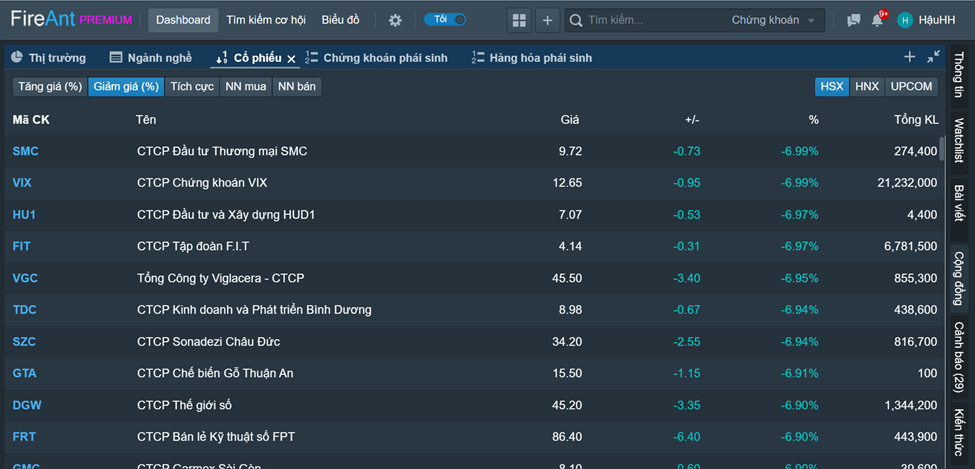Image resolution: width=975 pixels, height=469 pixels.
Task: Click the stock list vertical scrollbar
Action: [x=942, y=149]
